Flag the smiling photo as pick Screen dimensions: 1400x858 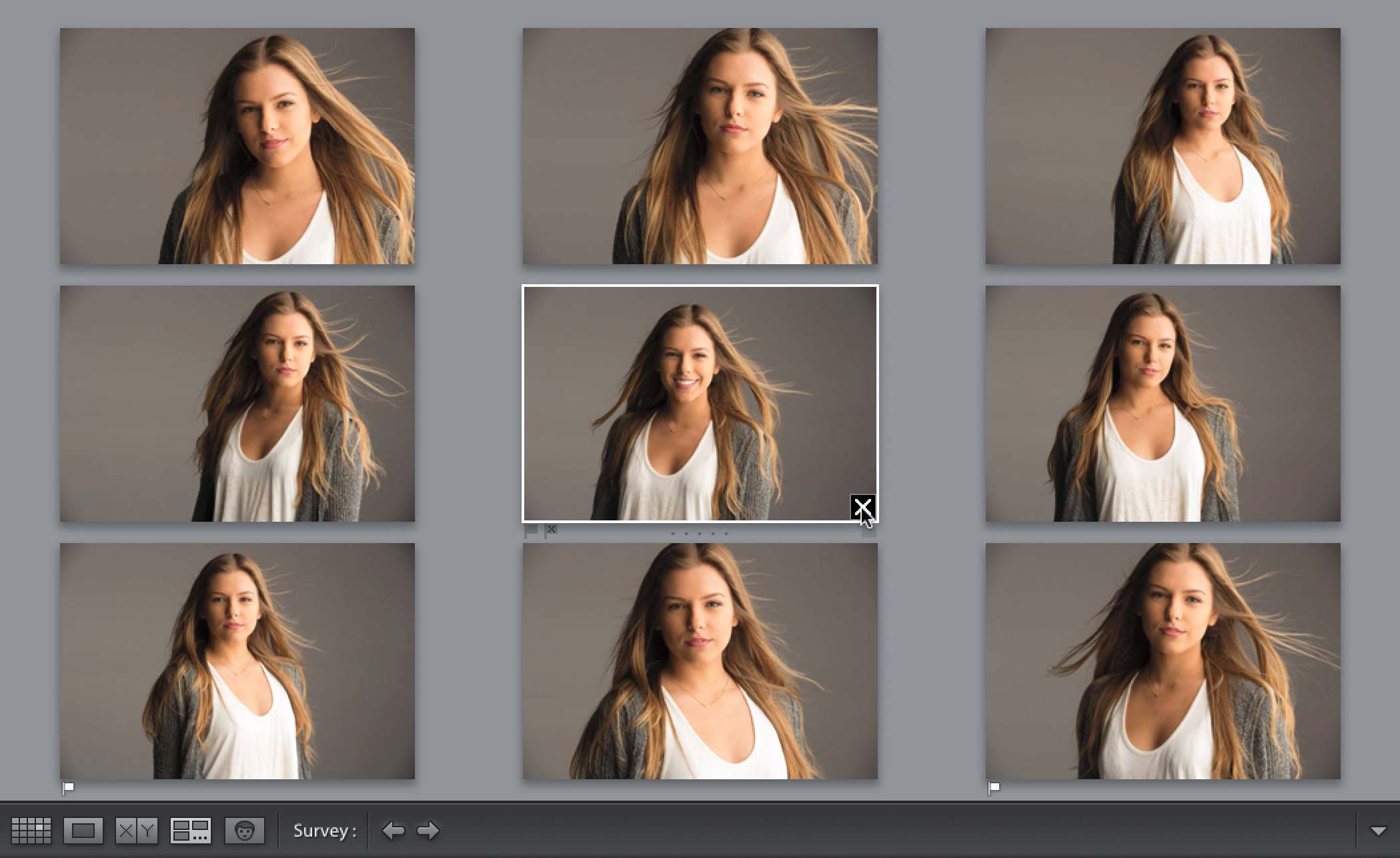531,531
